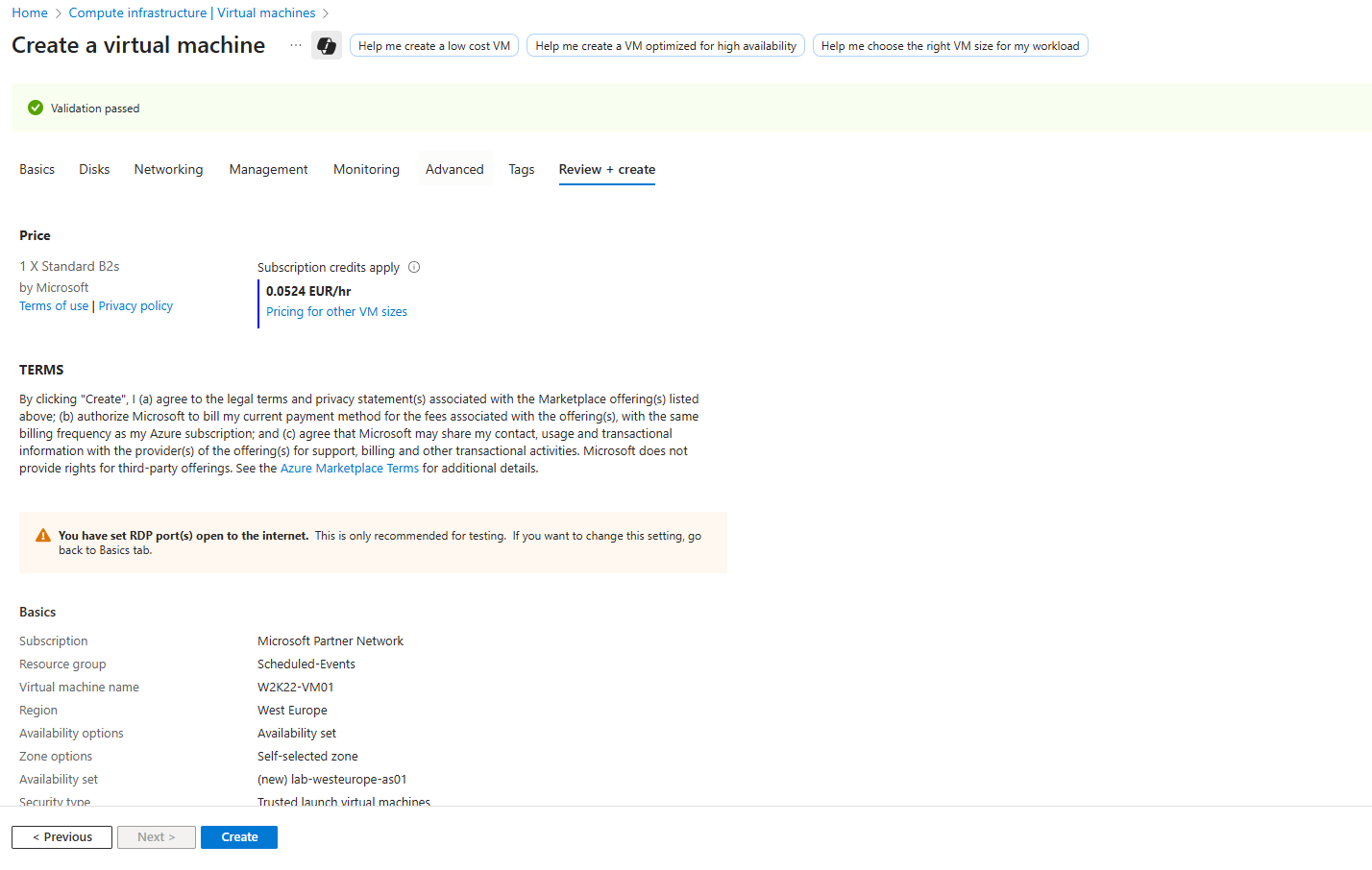Switch to the Monitoring tab
The height and width of the screenshot is (870, 1372).
(366, 169)
